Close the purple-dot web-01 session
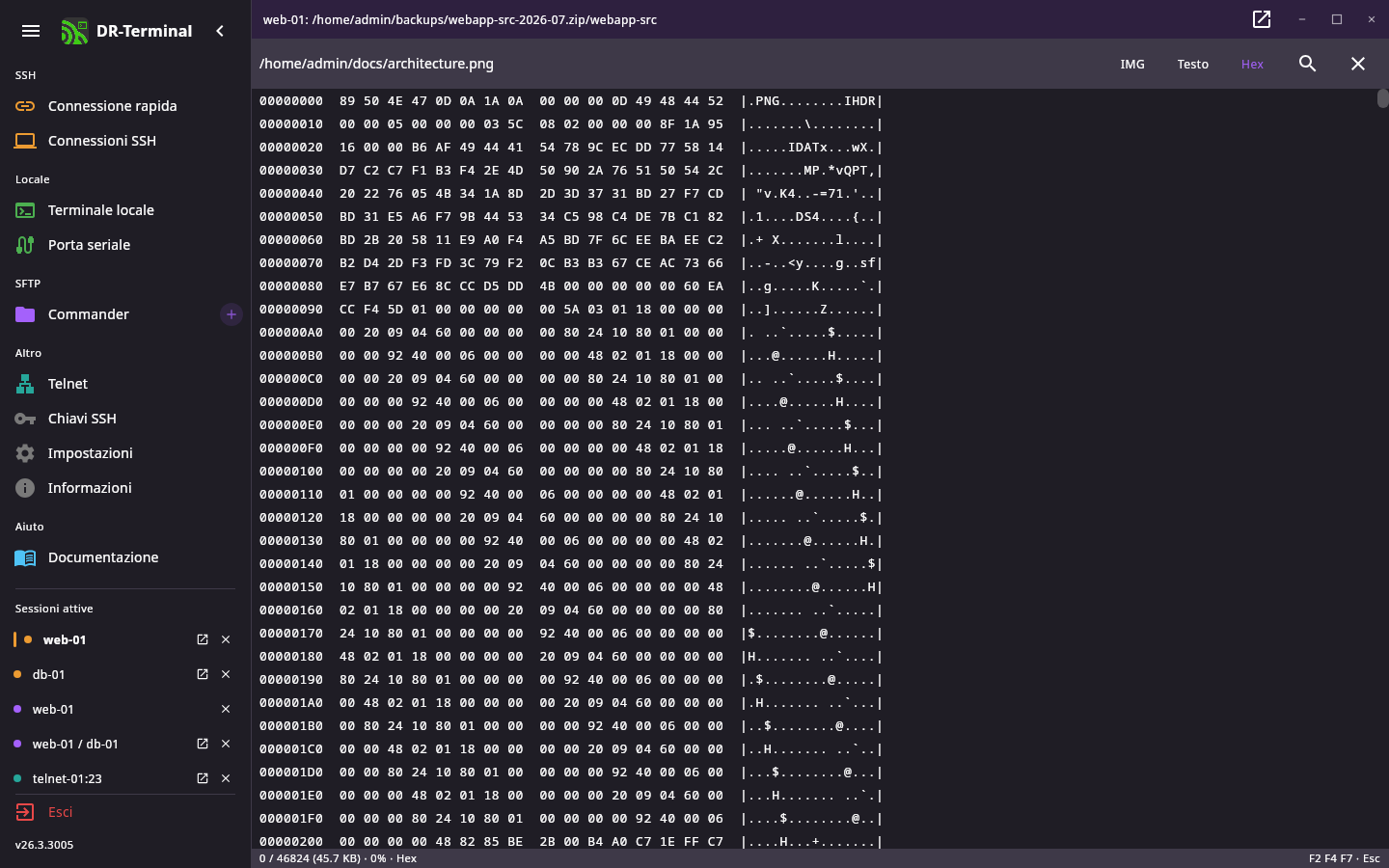Screen dimensions: 1389x868 point(226,709)
